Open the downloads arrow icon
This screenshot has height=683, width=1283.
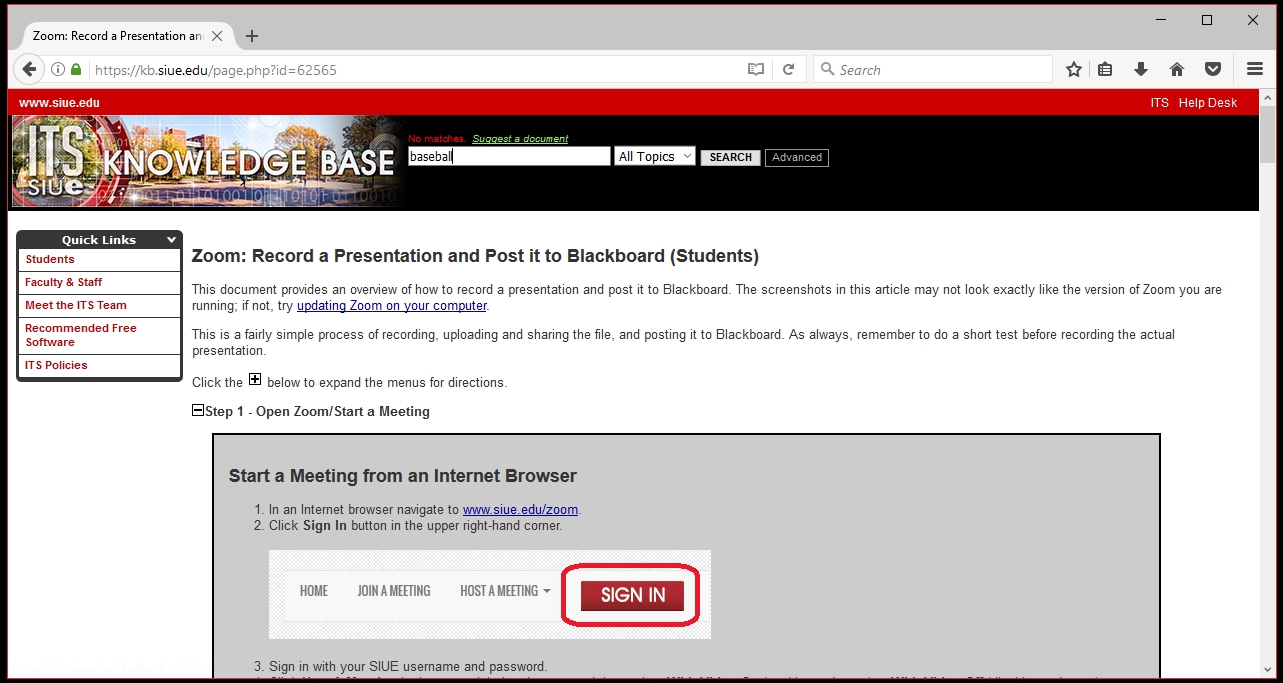(1140, 70)
